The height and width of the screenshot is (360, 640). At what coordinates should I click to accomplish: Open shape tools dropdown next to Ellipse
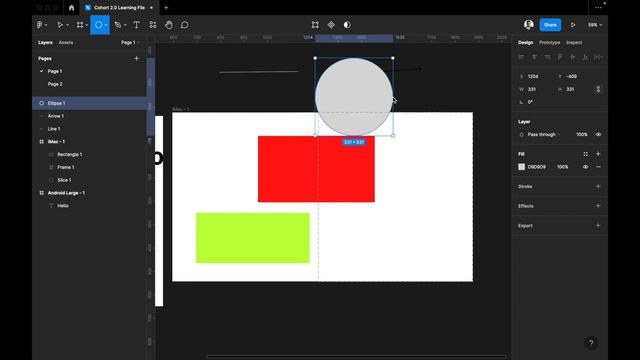click(x=106, y=25)
